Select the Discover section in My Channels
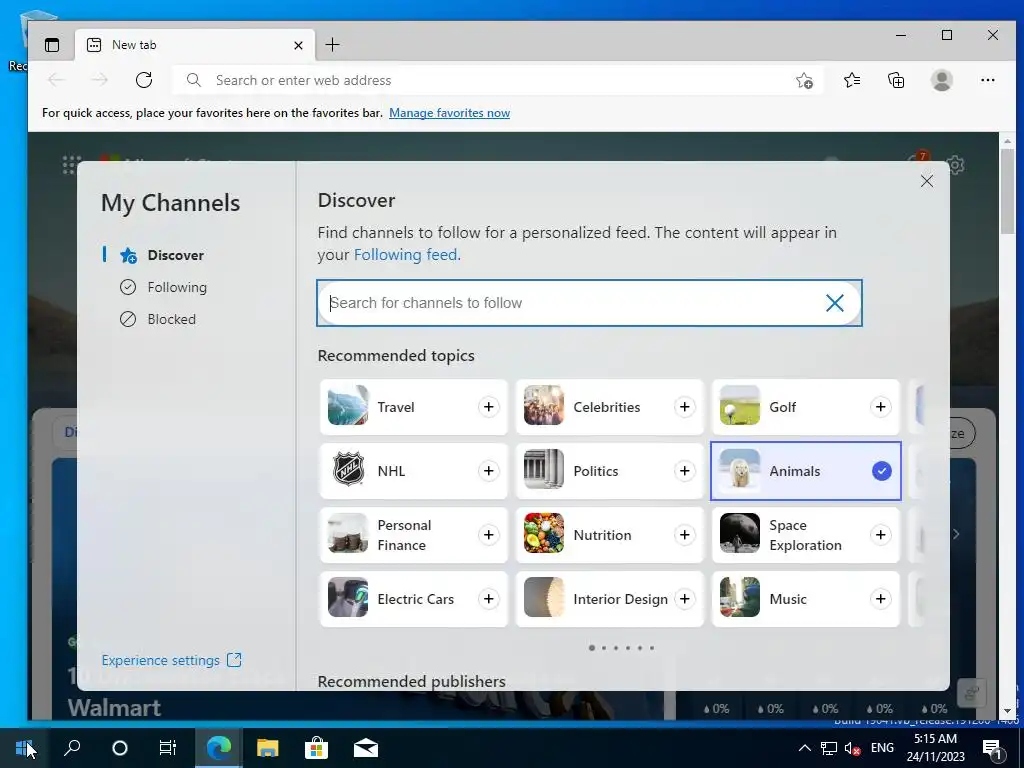Screen dimensions: 1024x768 click(x=175, y=255)
